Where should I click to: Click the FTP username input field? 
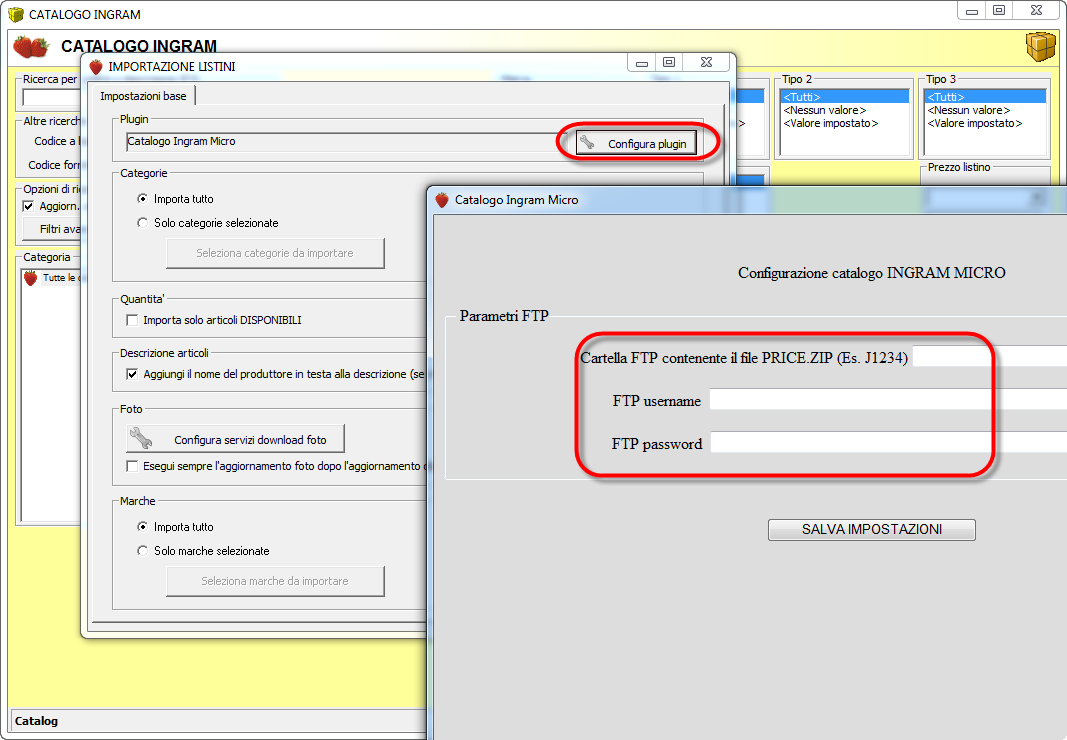888,400
